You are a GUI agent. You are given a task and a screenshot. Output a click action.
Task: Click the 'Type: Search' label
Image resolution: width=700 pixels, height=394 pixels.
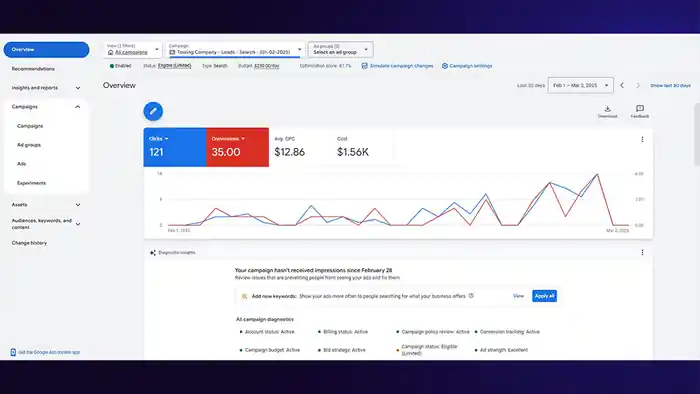pos(214,66)
